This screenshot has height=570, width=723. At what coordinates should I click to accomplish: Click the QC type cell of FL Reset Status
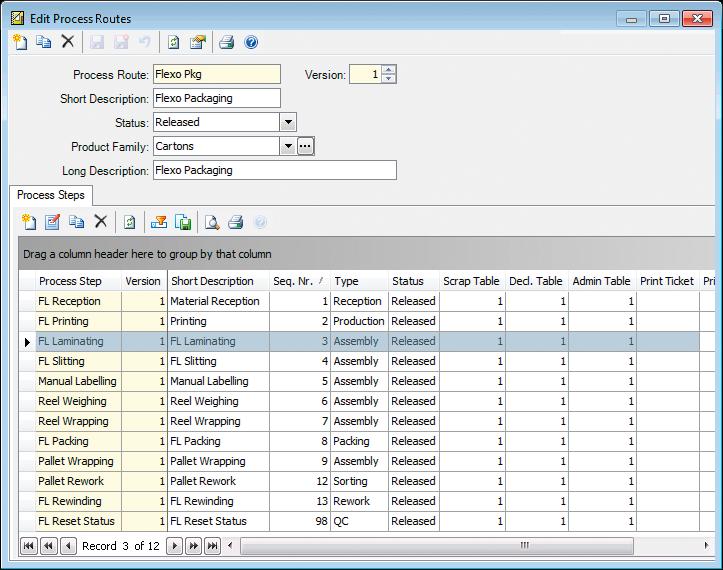(x=359, y=521)
